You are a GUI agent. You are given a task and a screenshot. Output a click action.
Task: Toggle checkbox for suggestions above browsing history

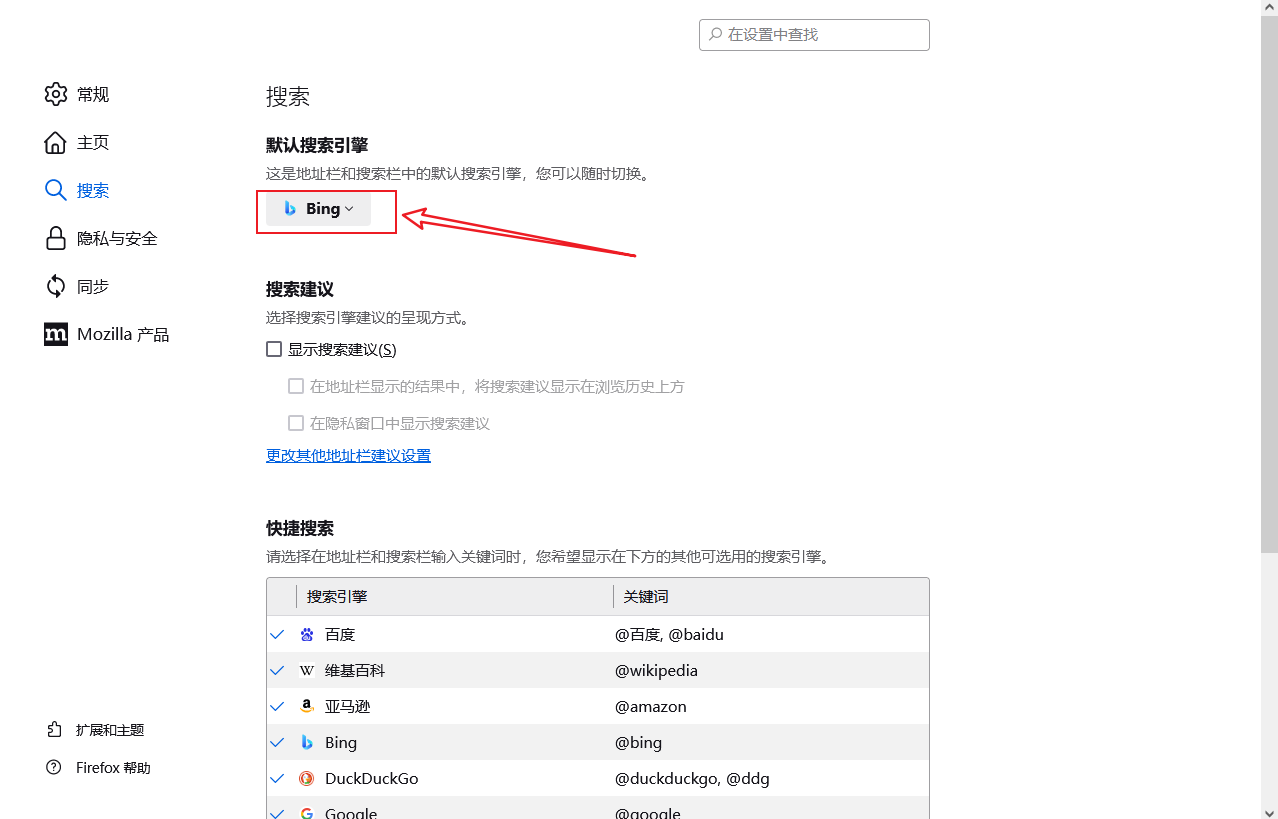point(296,386)
